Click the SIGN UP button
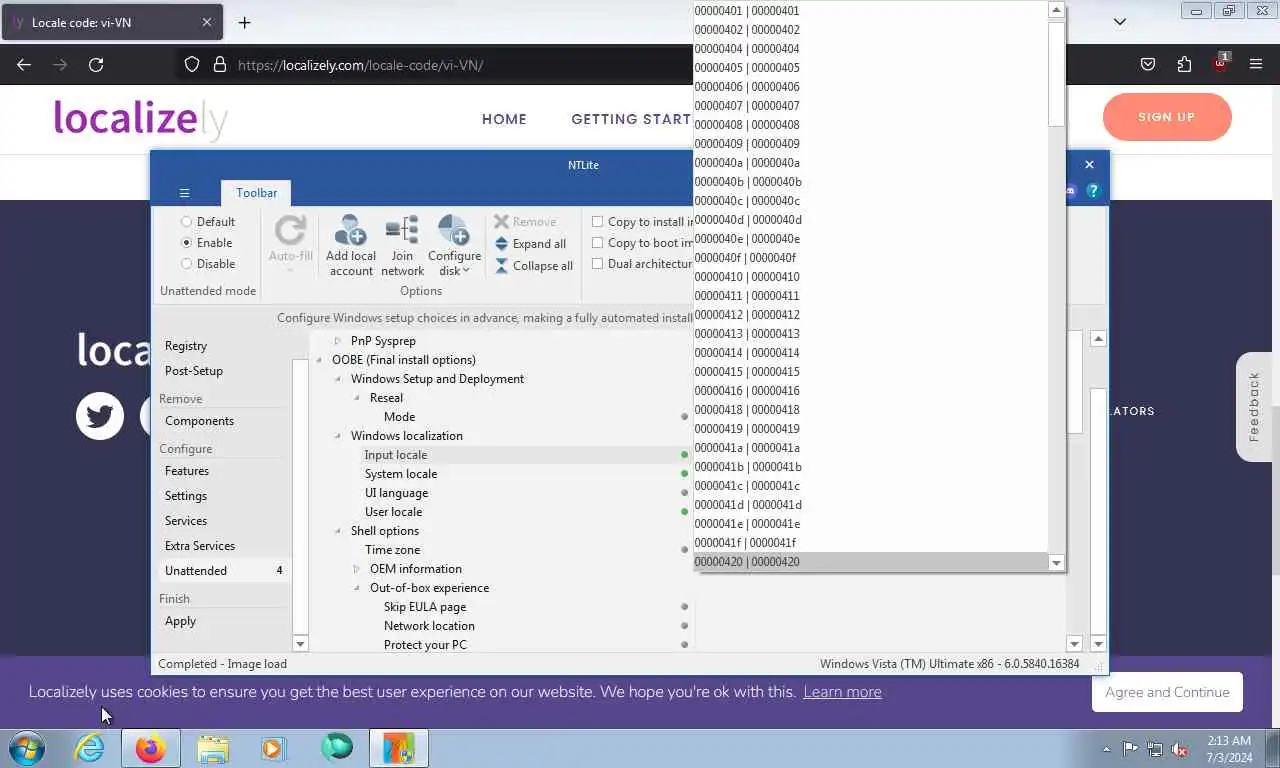1280x768 pixels. 1167,117
